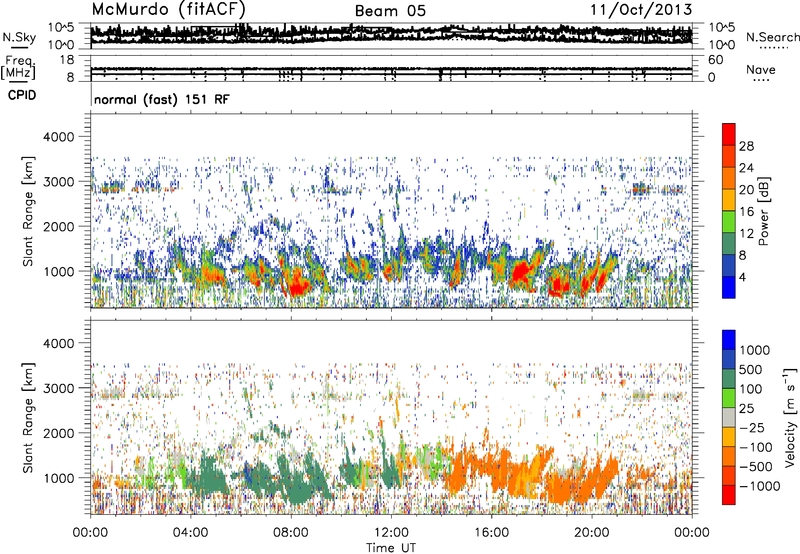Screen dimensions: 800x554
Task: Click '4000' on the power panel range axis
Action: [58, 137]
